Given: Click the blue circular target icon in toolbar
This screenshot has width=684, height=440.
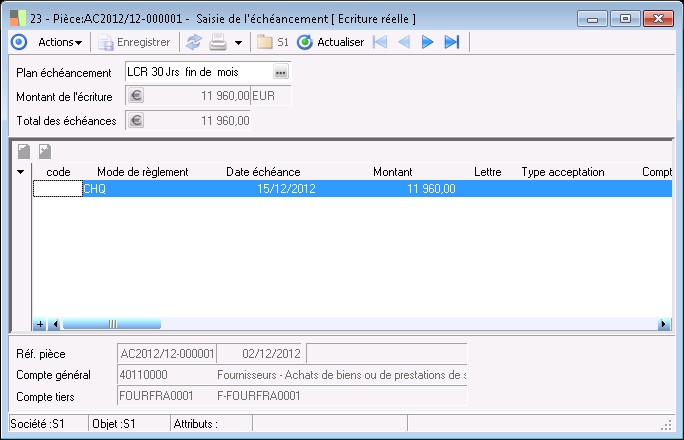Looking at the screenshot, I should click(19, 42).
